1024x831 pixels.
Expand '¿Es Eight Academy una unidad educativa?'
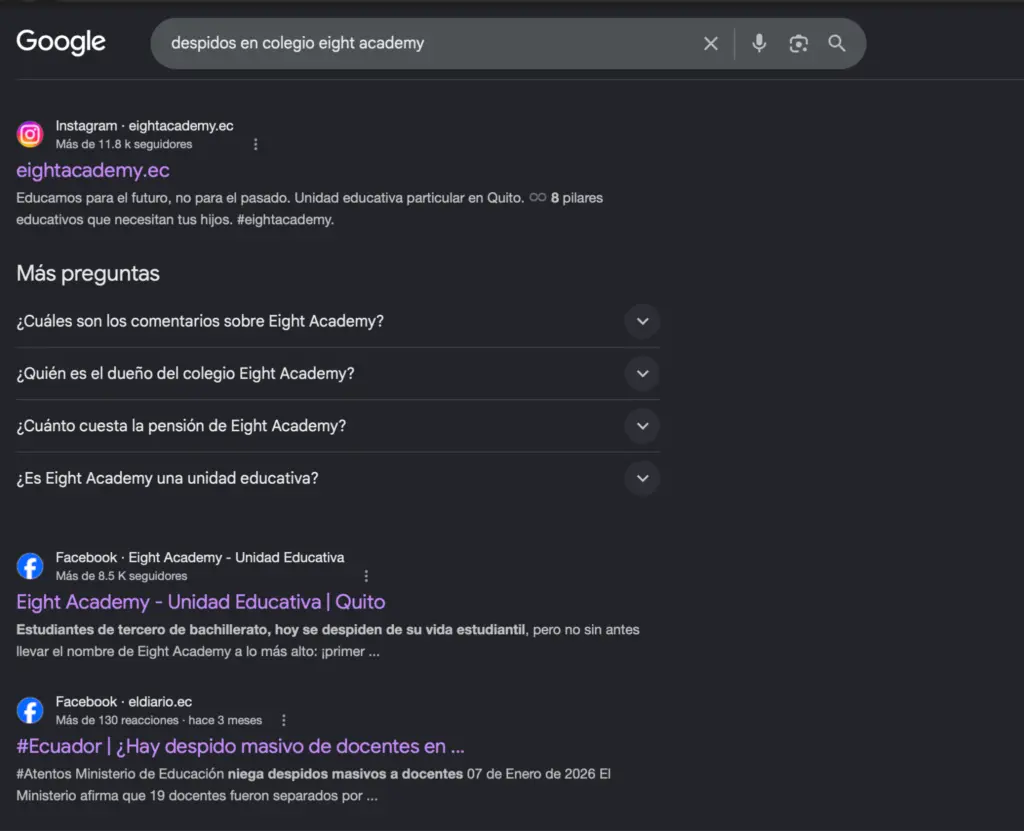click(x=338, y=478)
